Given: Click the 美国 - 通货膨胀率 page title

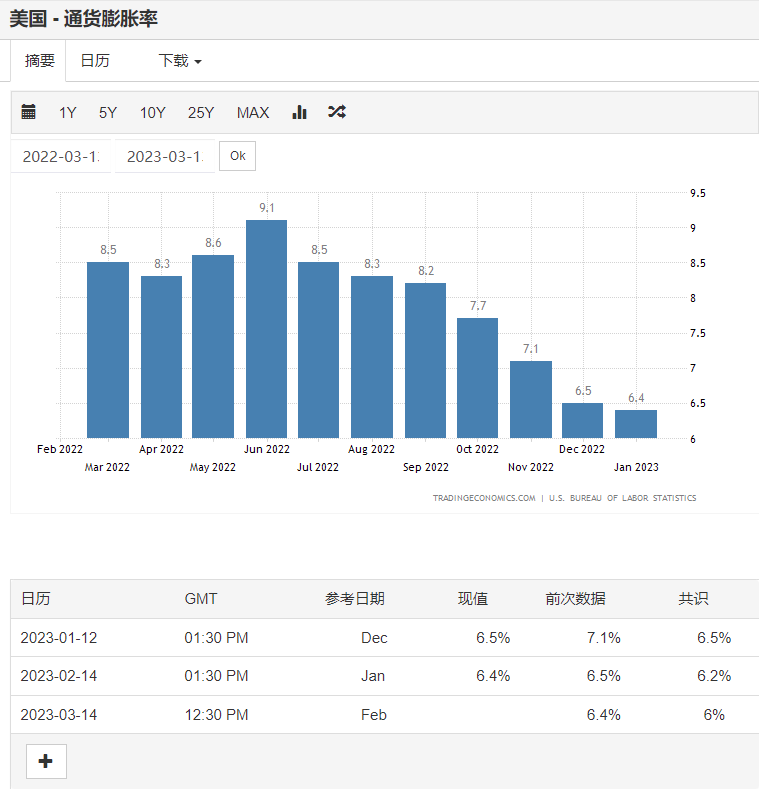Looking at the screenshot, I should 84,19.
